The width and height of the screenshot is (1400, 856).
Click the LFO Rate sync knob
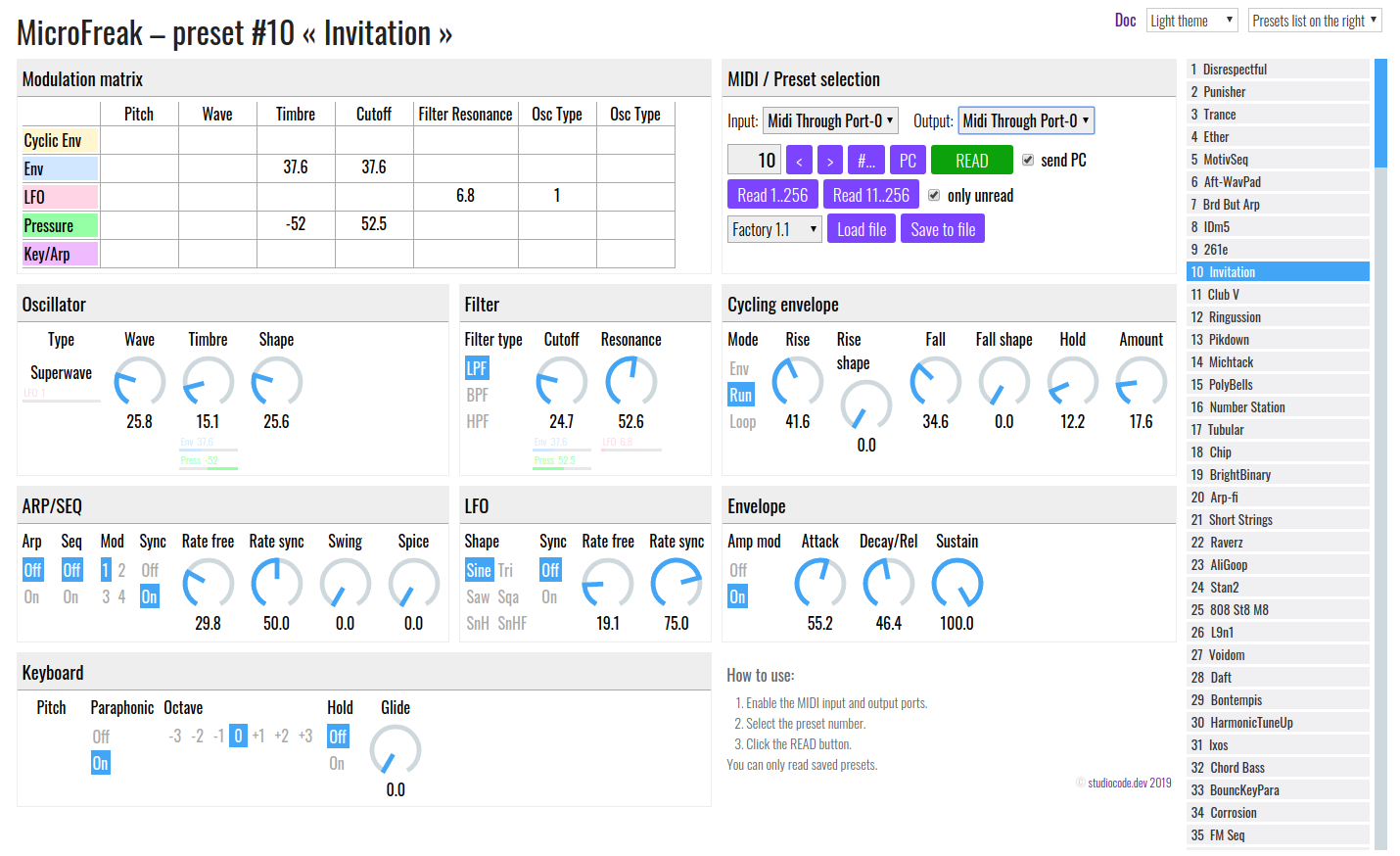[x=677, y=584]
